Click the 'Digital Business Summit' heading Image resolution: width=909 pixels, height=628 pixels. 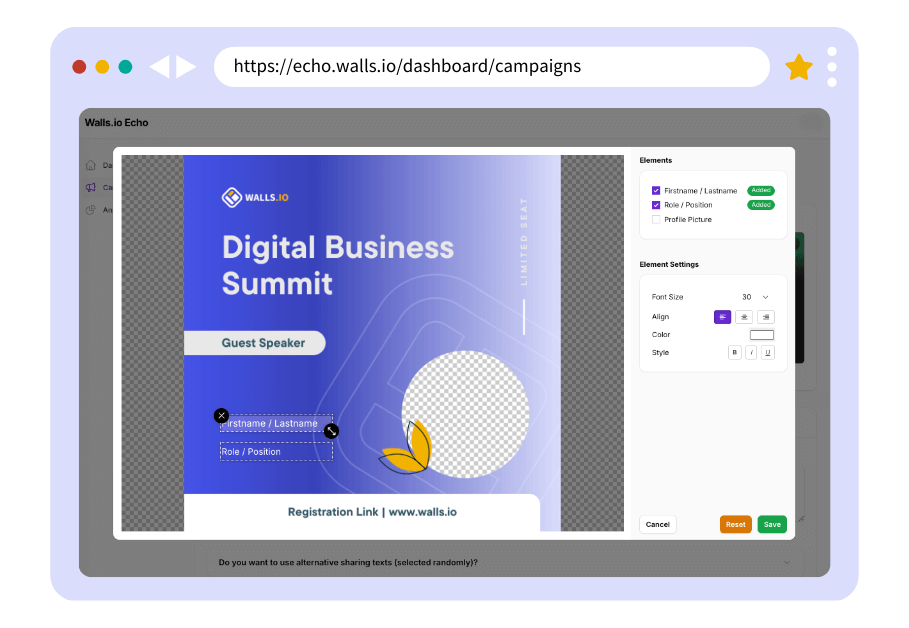pyautogui.click(x=338, y=265)
